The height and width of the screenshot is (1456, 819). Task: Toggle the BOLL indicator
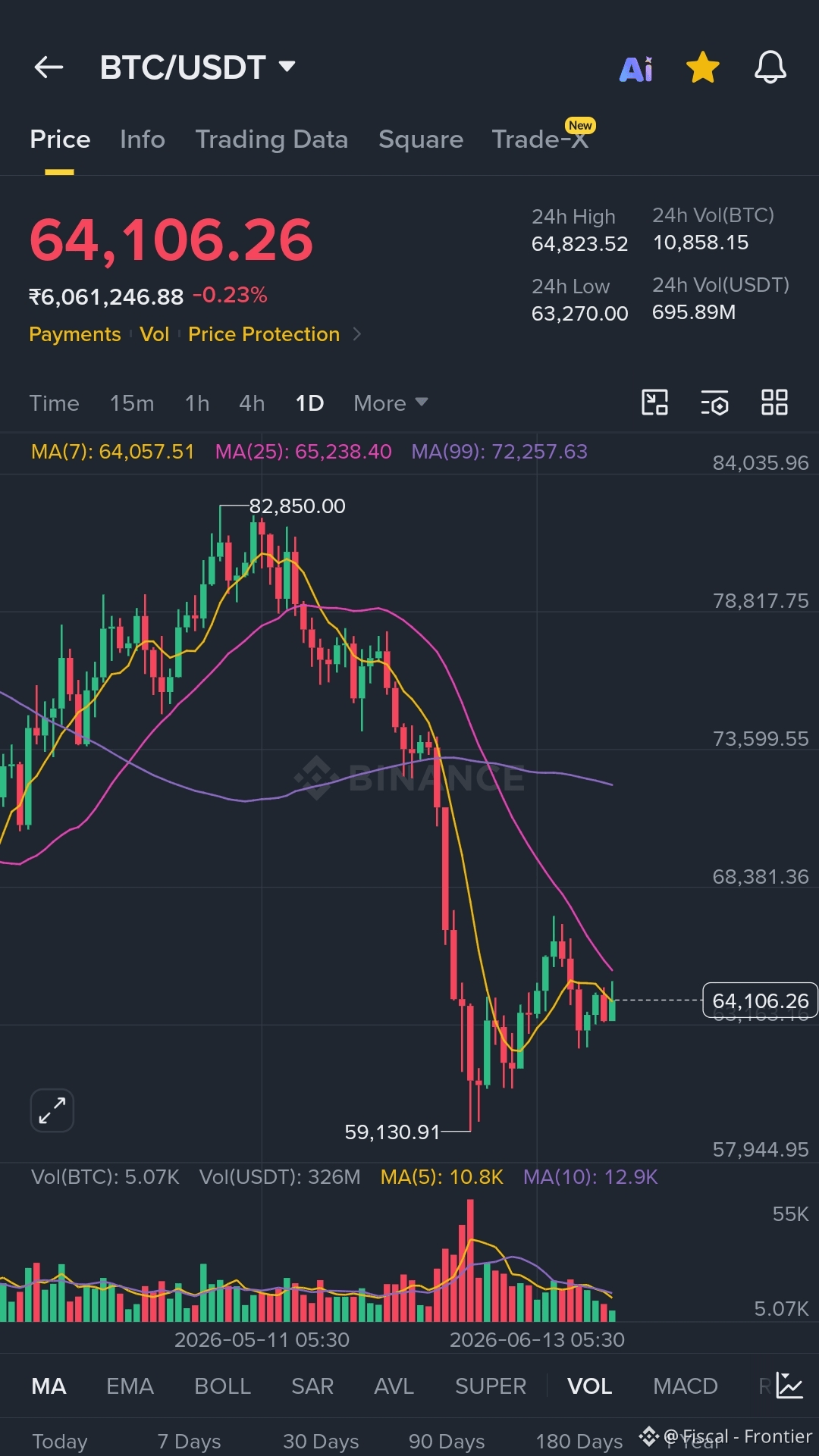pyautogui.click(x=222, y=1386)
